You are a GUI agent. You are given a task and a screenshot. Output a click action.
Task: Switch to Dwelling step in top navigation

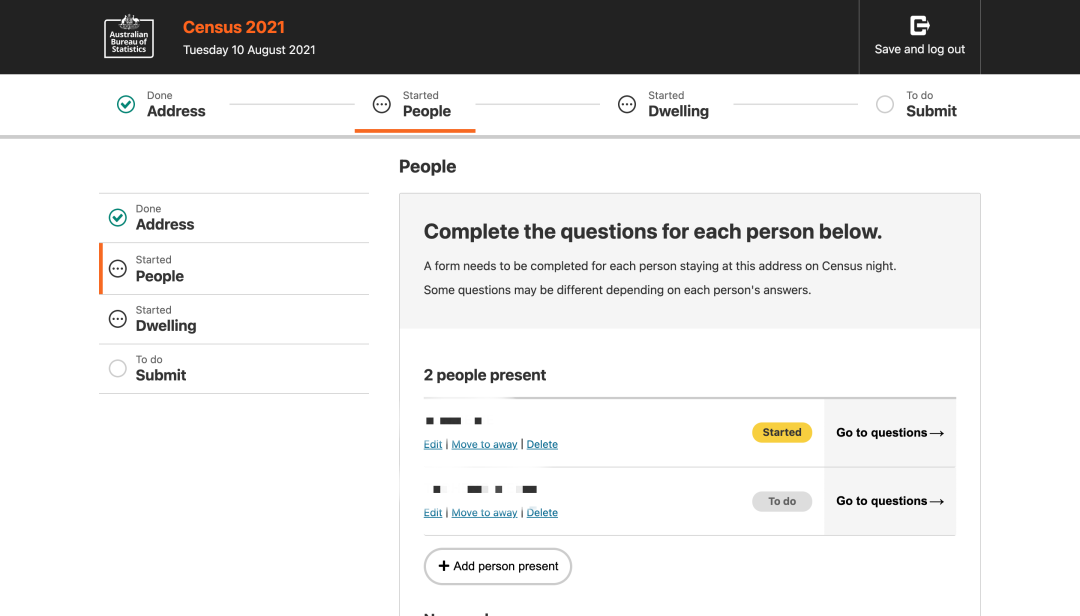[678, 111]
